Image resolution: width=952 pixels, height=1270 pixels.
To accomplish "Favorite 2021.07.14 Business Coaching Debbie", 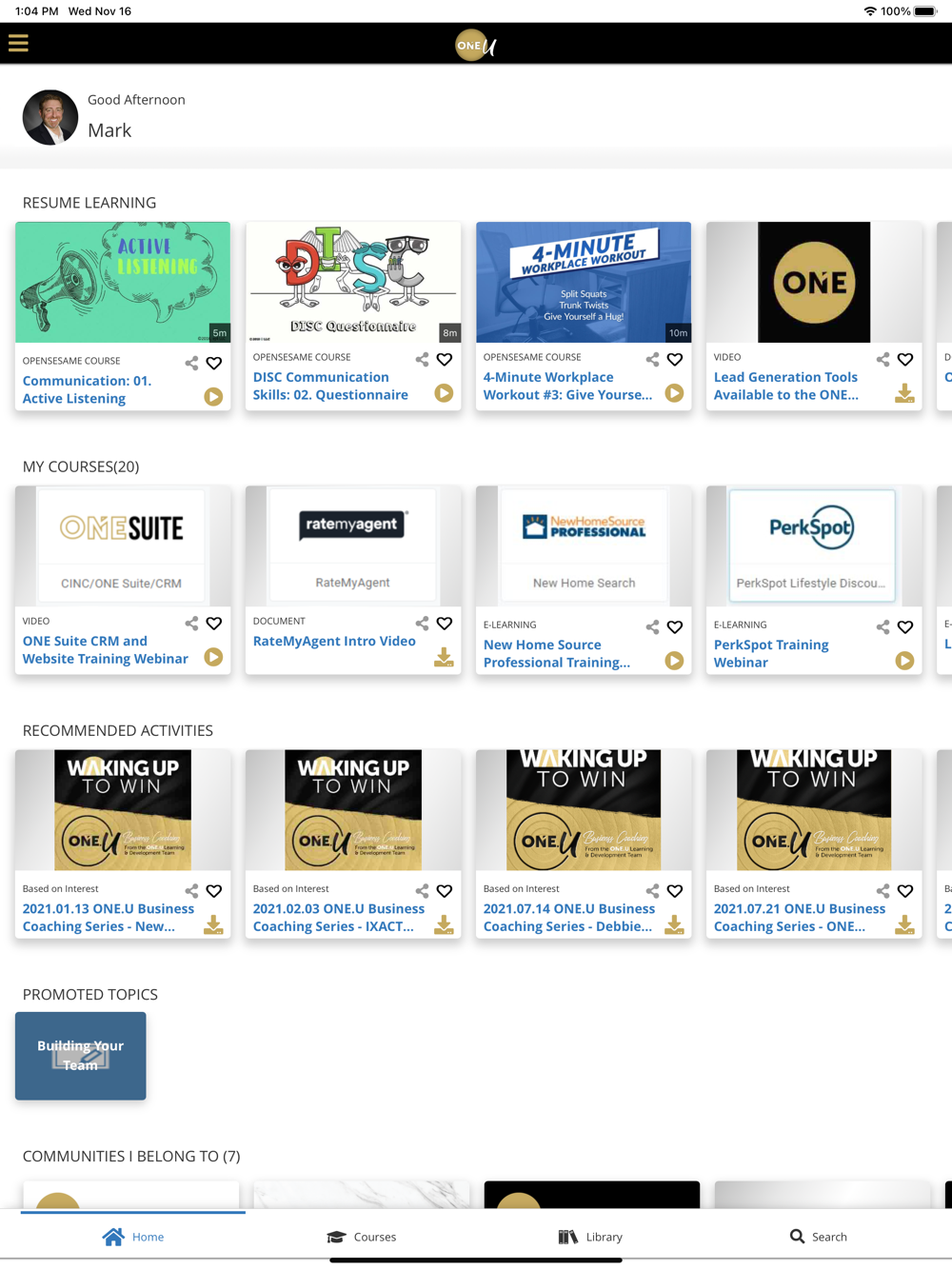I will coord(675,890).
